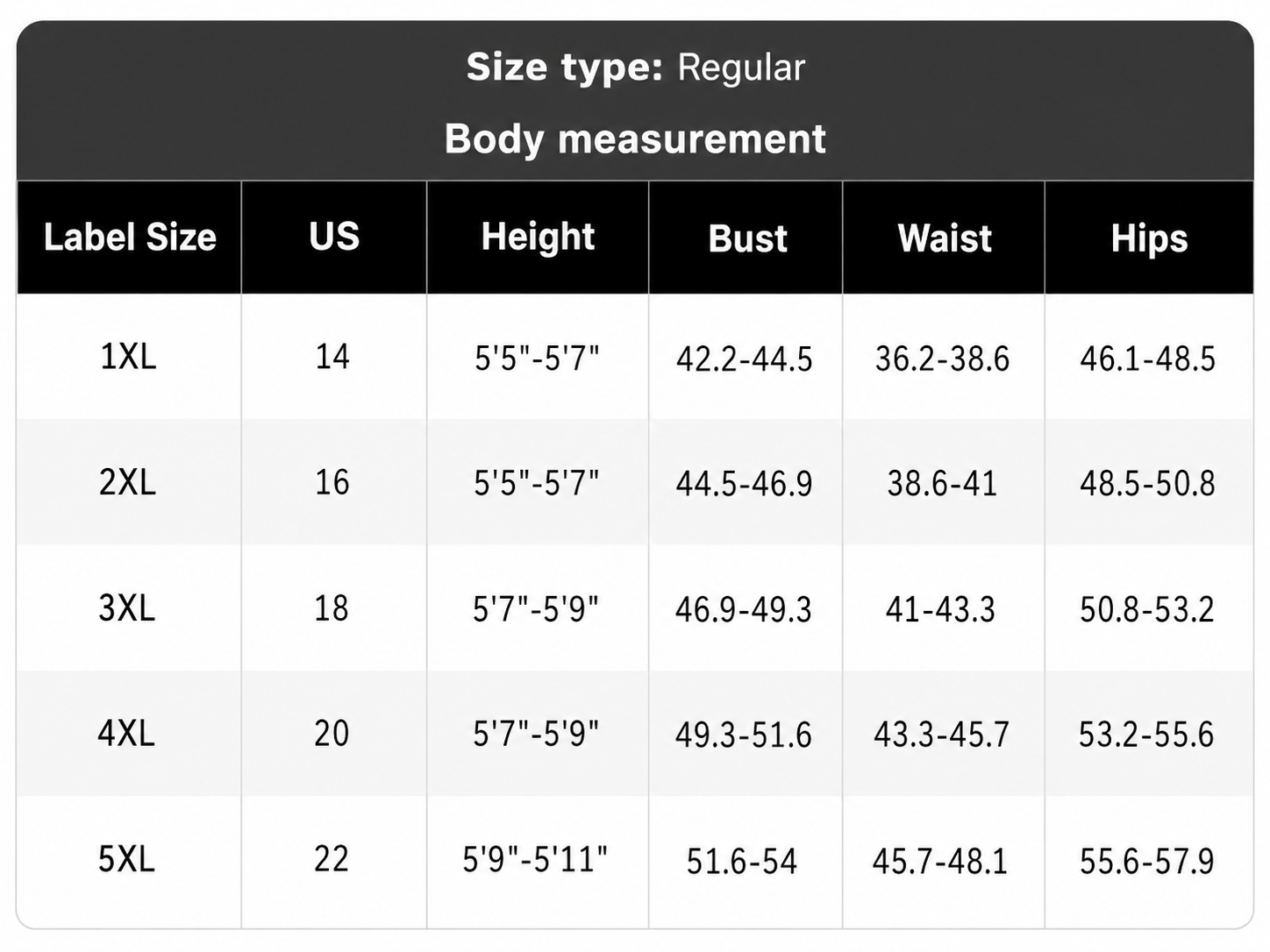1270x952 pixels.
Task: Click the 1XL label size cell
Action: [128, 357]
